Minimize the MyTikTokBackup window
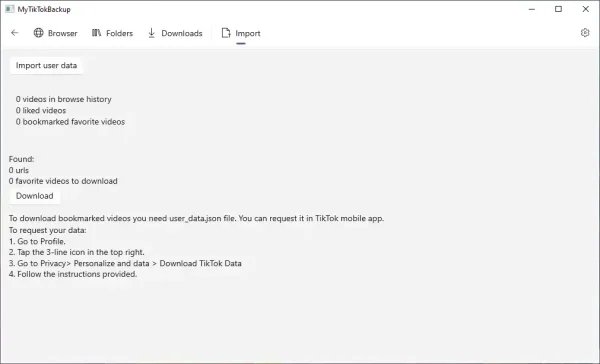Image resolution: width=600 pixels, height=364 pixels. click(532, 9)
